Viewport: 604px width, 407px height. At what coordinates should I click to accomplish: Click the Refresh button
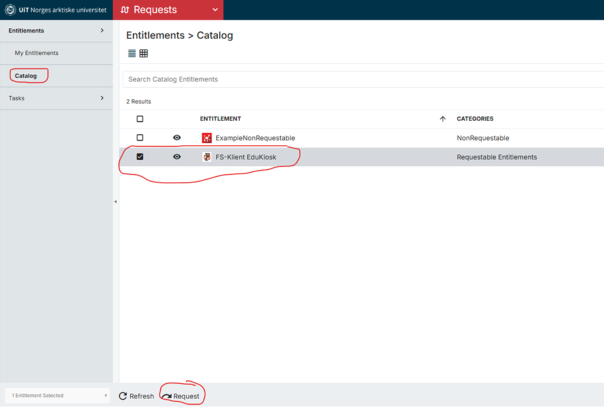click(137, 396)
